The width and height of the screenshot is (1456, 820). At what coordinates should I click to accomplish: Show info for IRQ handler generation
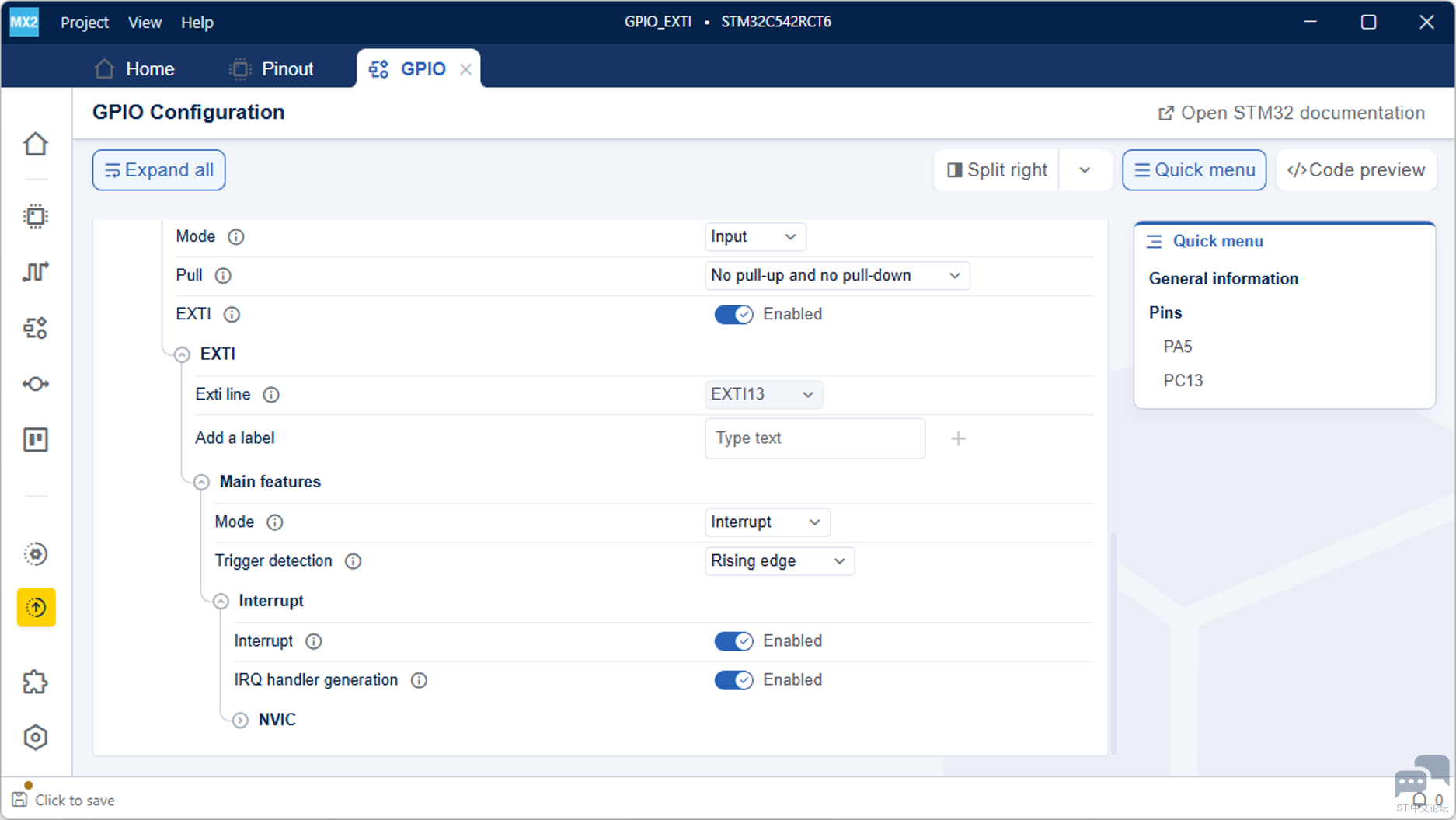pos(419,681)
